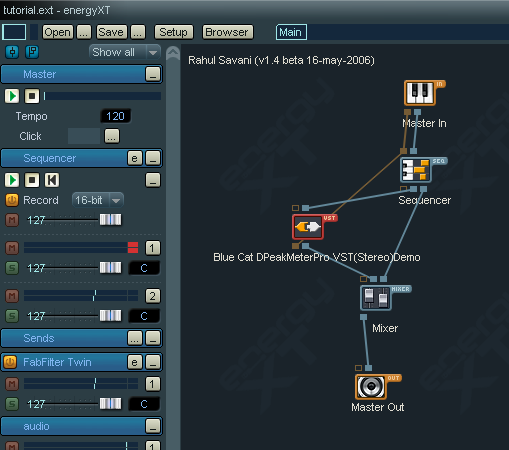
Task: Mute Sequencer track 1
Action: pos(12,248)
